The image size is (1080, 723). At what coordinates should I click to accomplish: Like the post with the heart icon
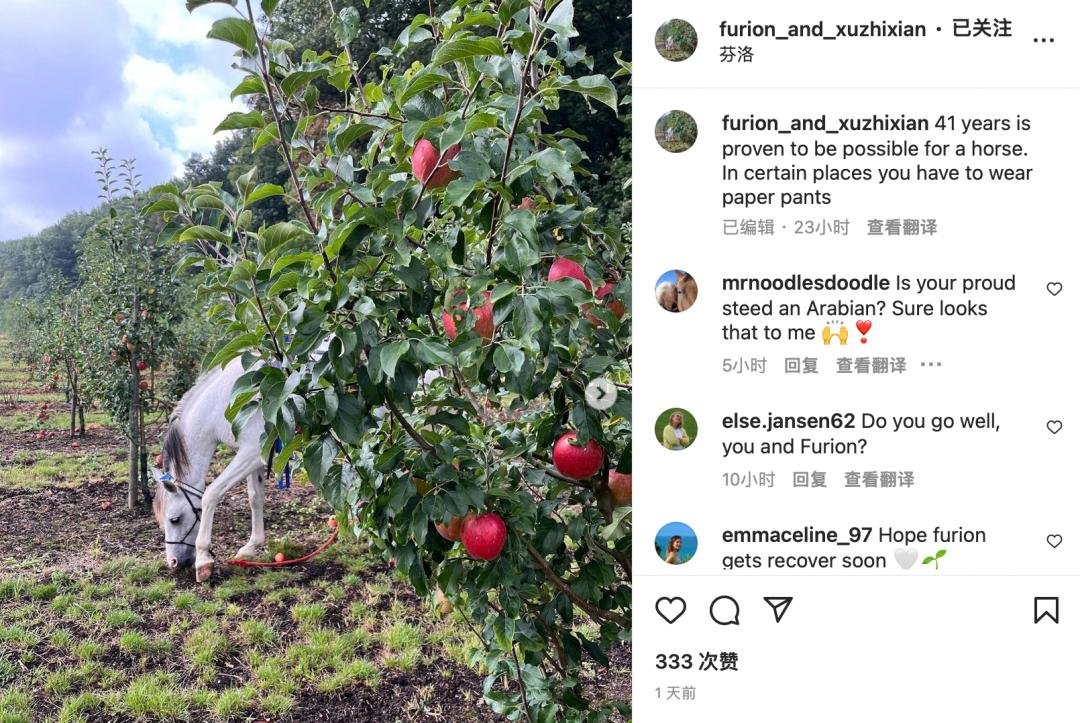(670, 610)
